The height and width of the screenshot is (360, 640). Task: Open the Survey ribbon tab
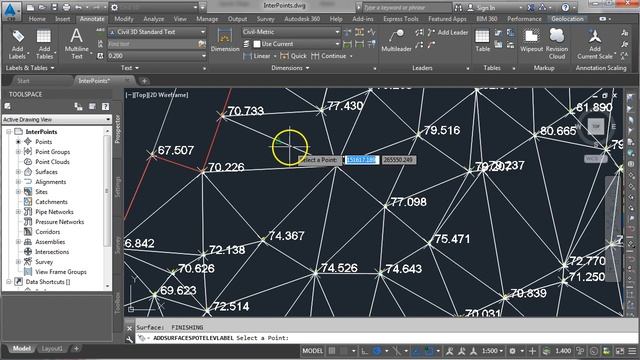[x=265, y=19]
